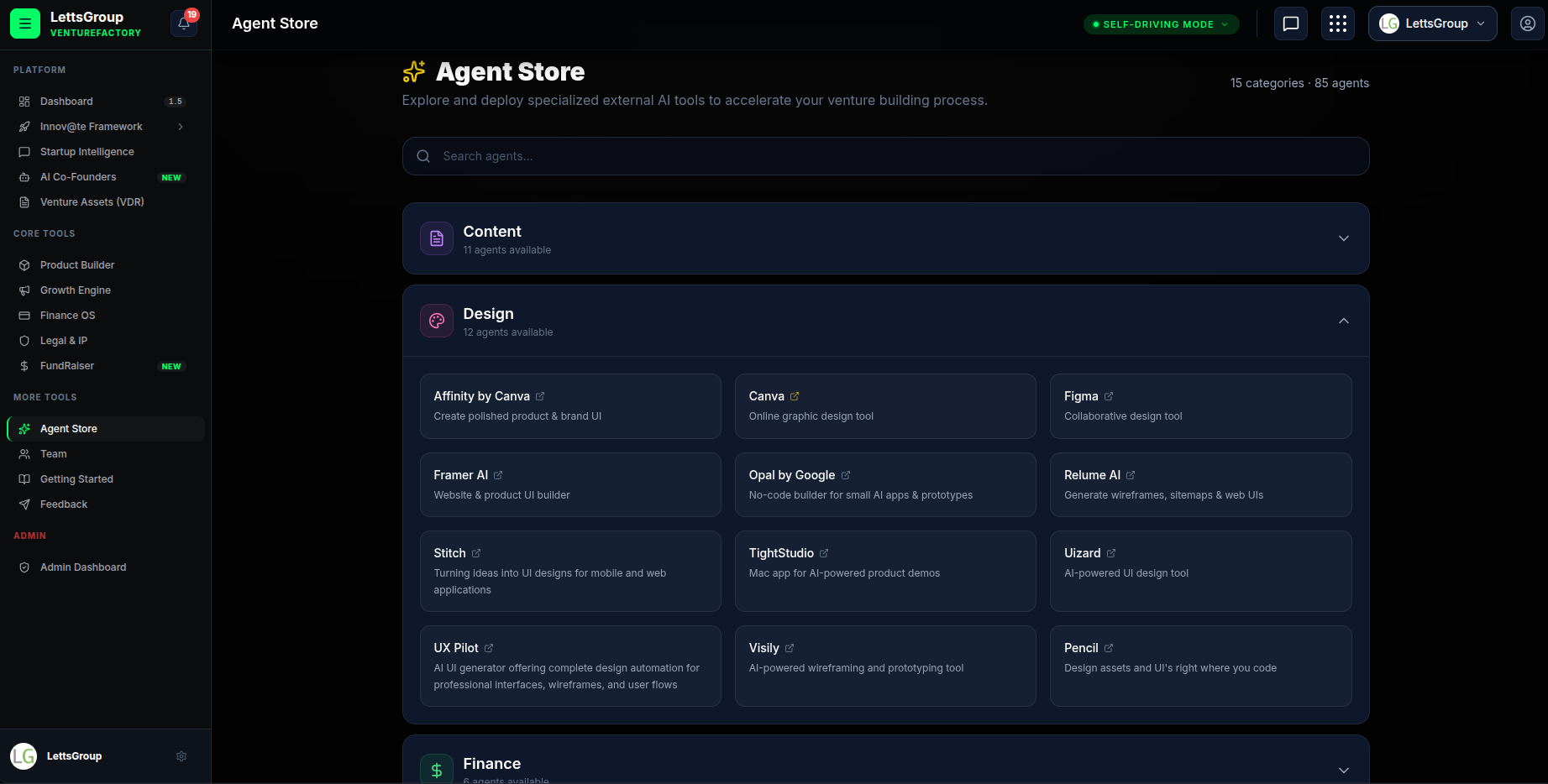
Task: Toggle Self-Driving Mode pill
Action: pyautogui.click(x=1161, y=24)
